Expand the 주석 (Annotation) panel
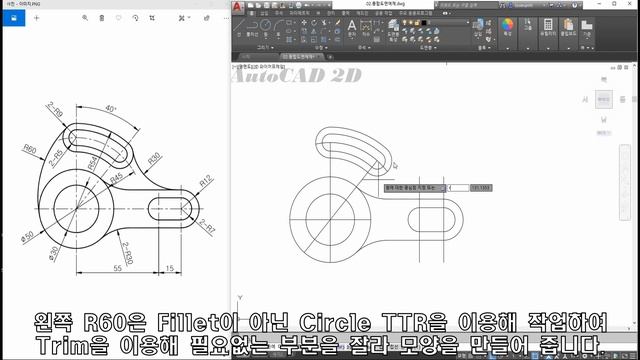The height and width of the screenshot is (360, 640). (x=364, y=48)
